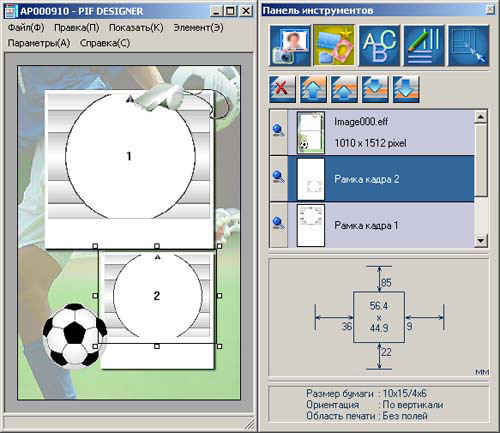Screen dimensions: 500x433
Task: Toggle visibility of Рамка кадра 1 layer
Action: pos(278,223)
